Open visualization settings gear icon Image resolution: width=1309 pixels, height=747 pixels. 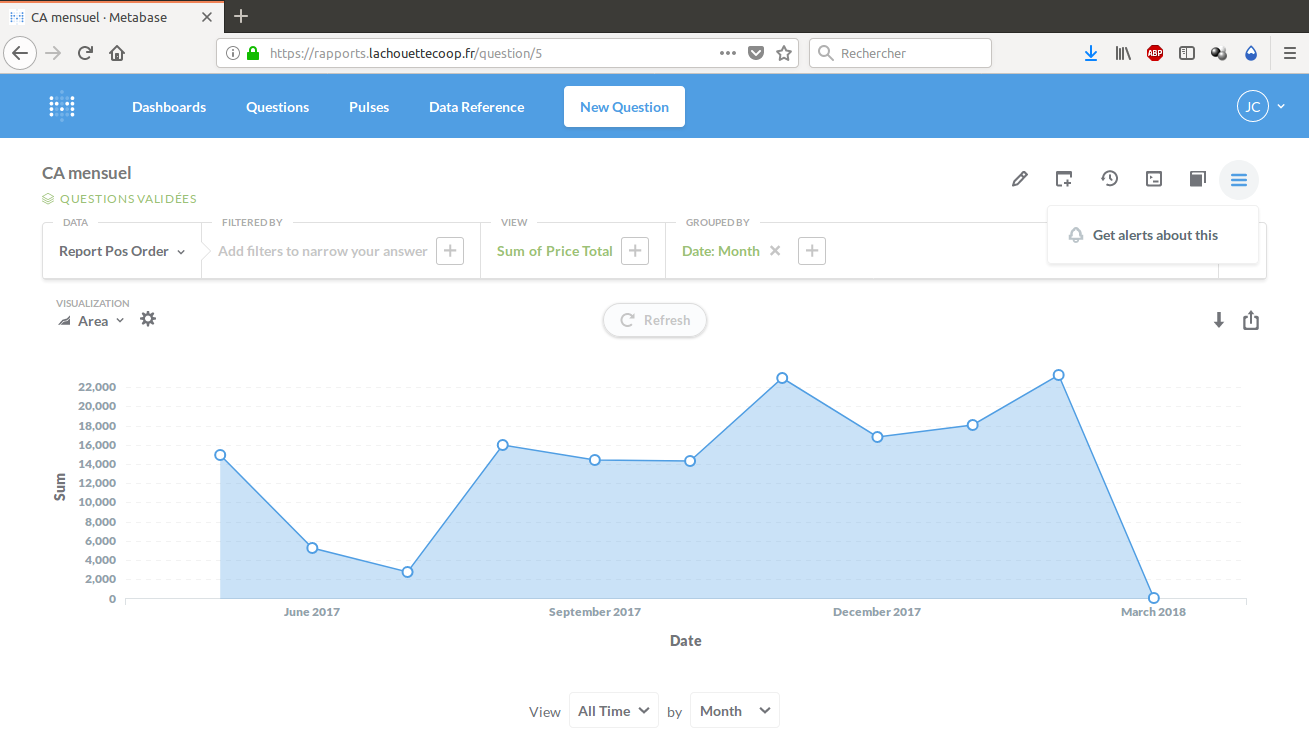tap(148, 320)
